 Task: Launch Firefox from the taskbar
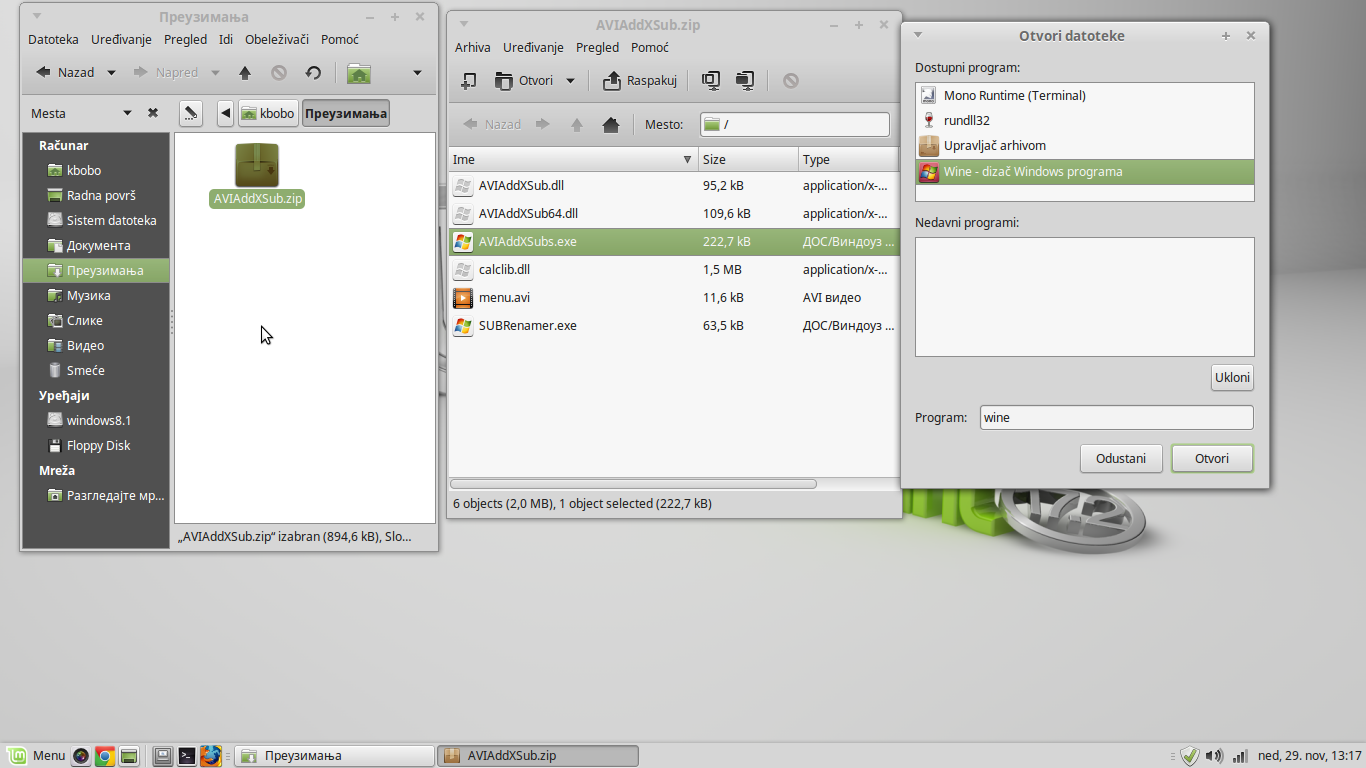click(x=210, y=756)
